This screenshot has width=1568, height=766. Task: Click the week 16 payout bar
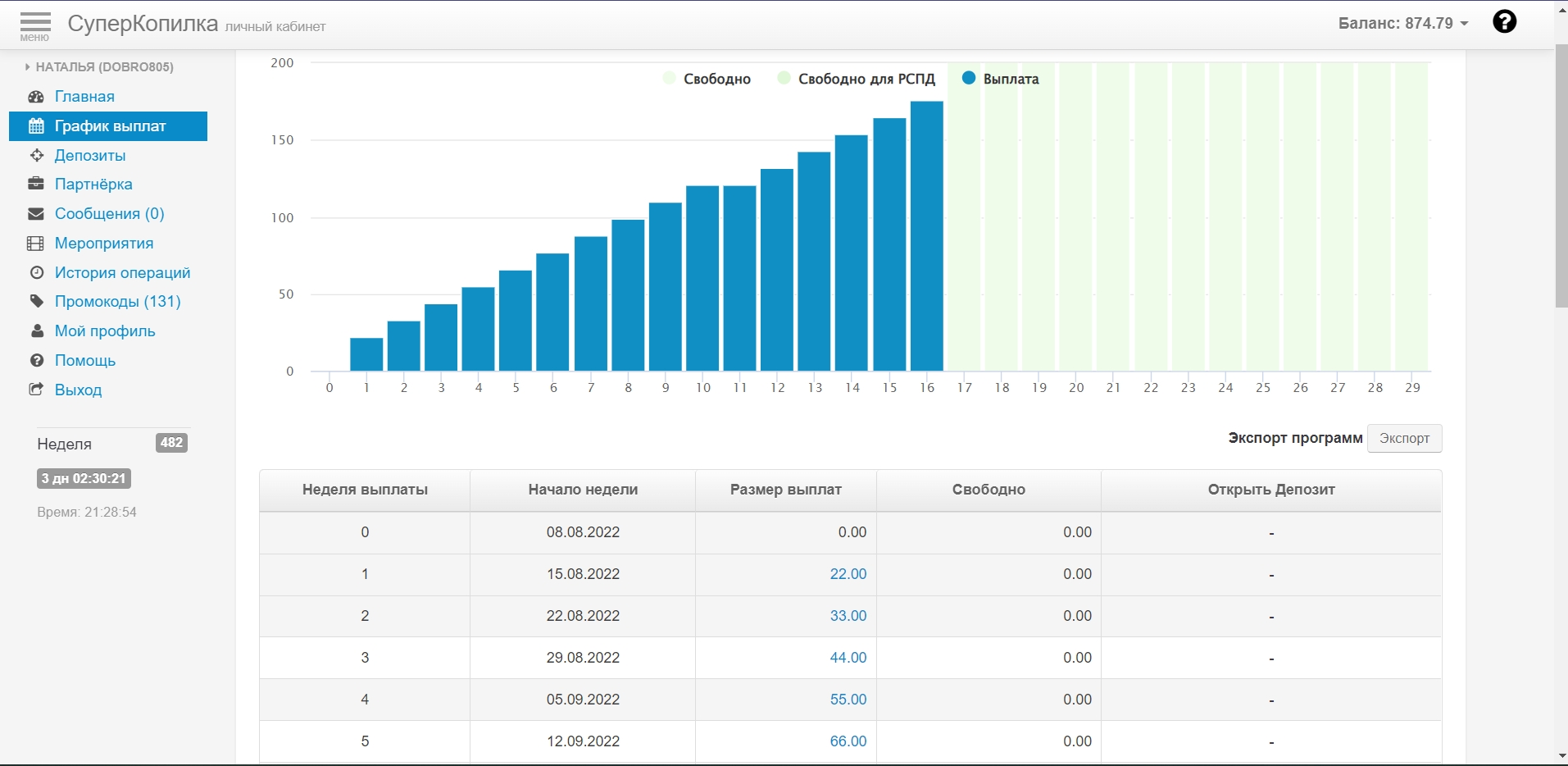tap(926, 238)
